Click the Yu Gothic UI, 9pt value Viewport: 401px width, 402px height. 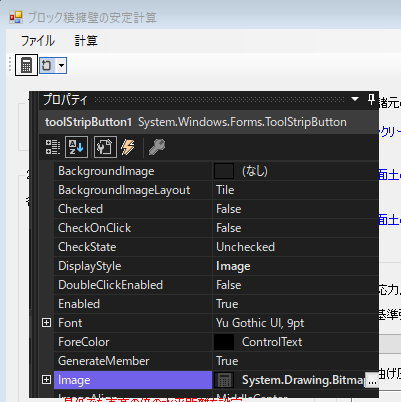pos(260,323)
